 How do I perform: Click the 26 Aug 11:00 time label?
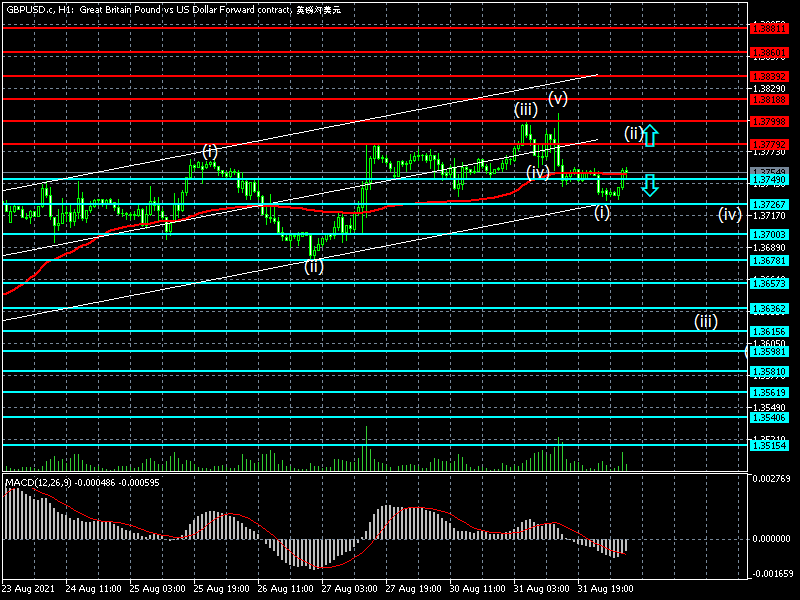click(x=286, y=589)
